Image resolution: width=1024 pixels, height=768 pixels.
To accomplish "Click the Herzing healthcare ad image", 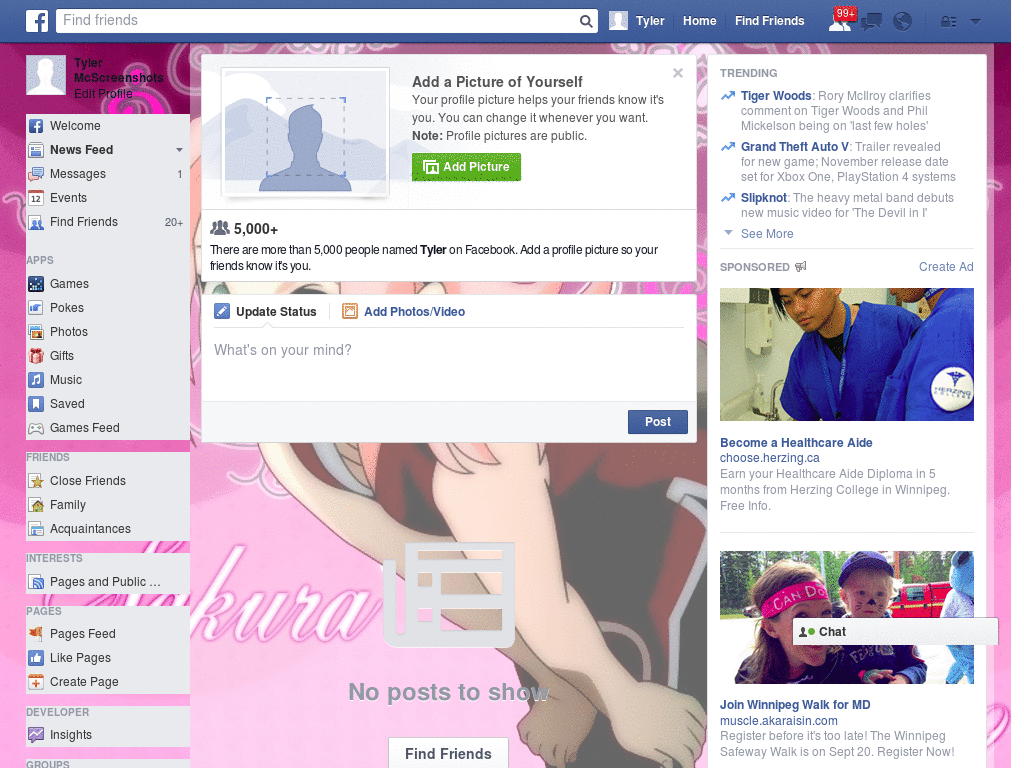I will point(846,355).
